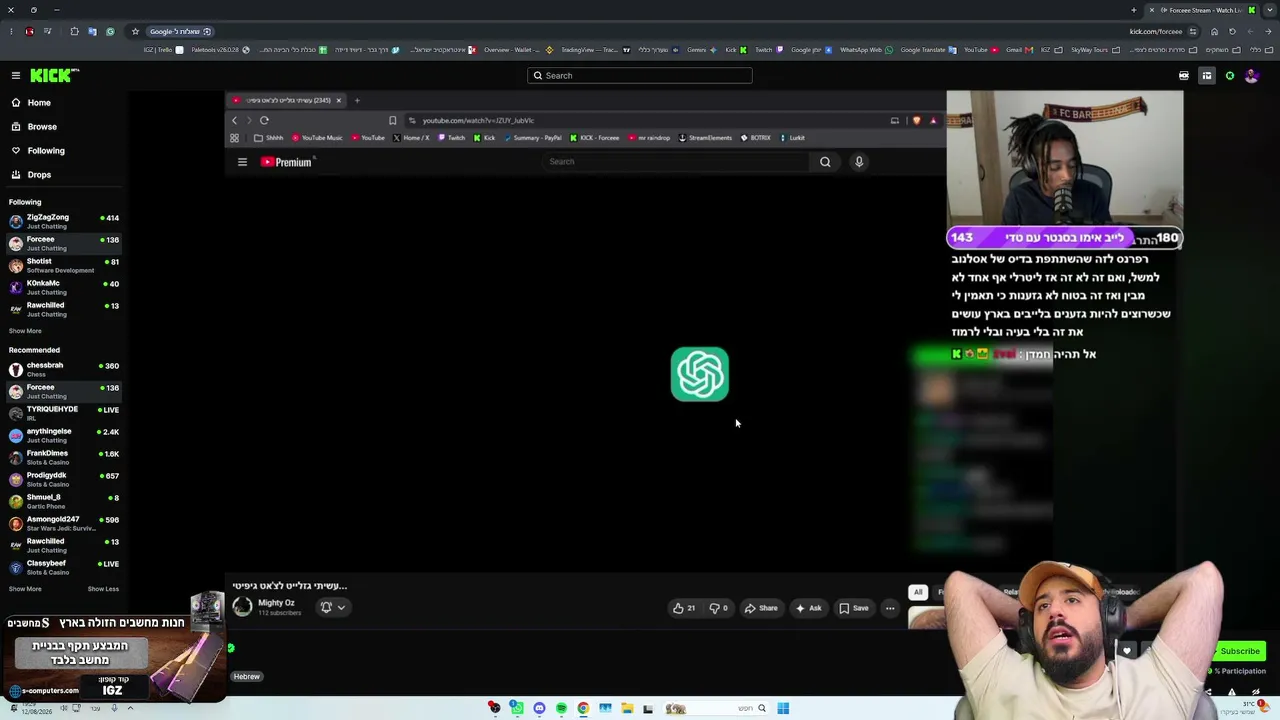Click the green Kick icon beside avatar
Screen dimensions: 1280x720
1230,76
